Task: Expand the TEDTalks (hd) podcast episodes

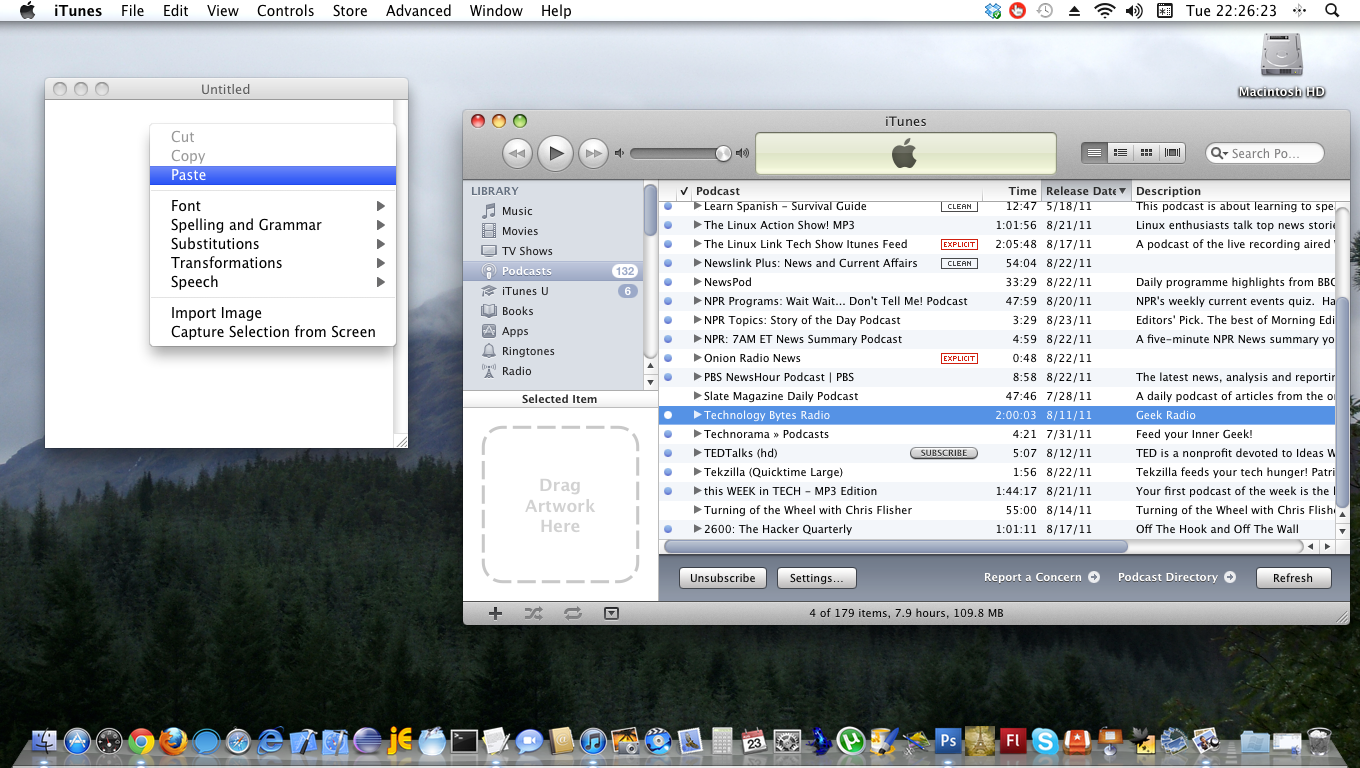Action: coord(698,453)
